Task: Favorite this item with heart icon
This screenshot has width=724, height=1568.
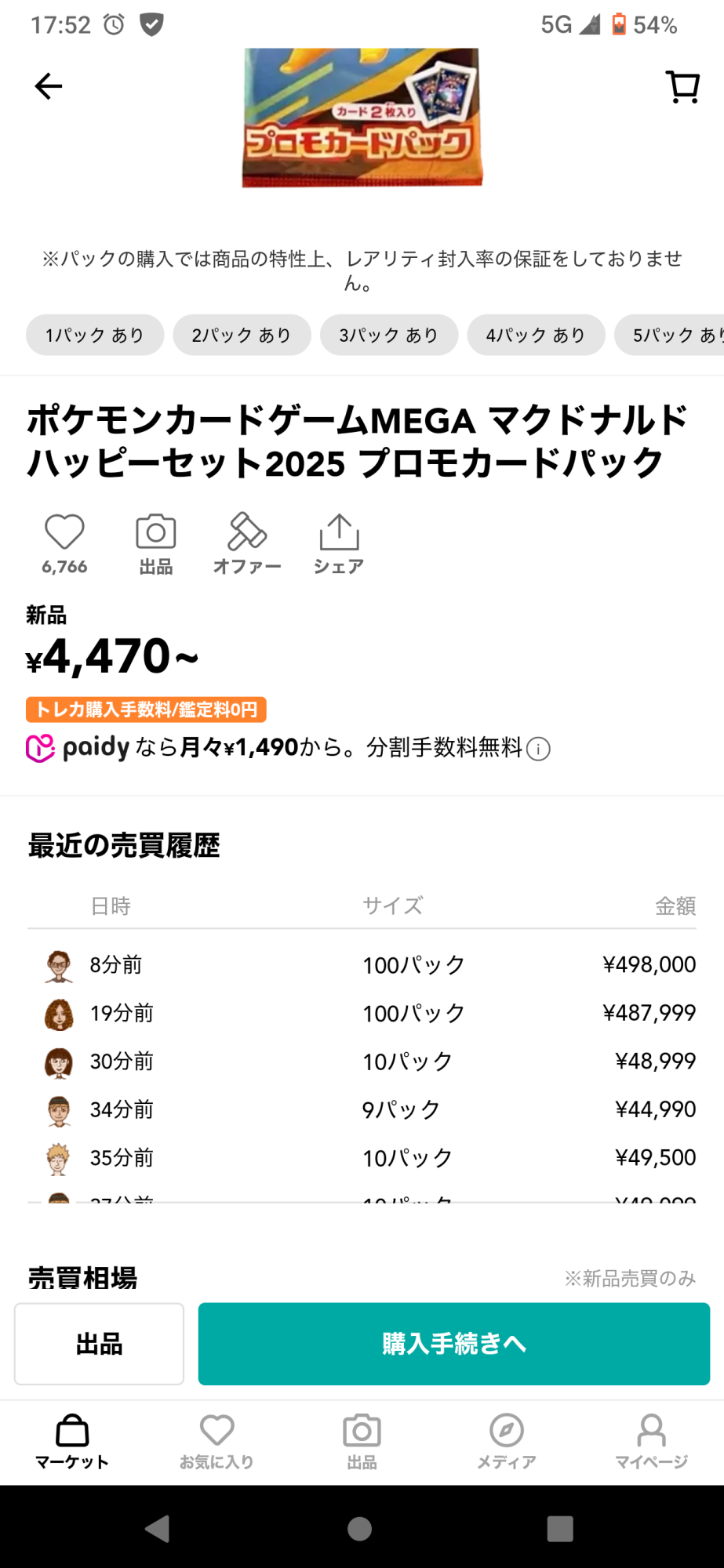Action: pos(64,533)
